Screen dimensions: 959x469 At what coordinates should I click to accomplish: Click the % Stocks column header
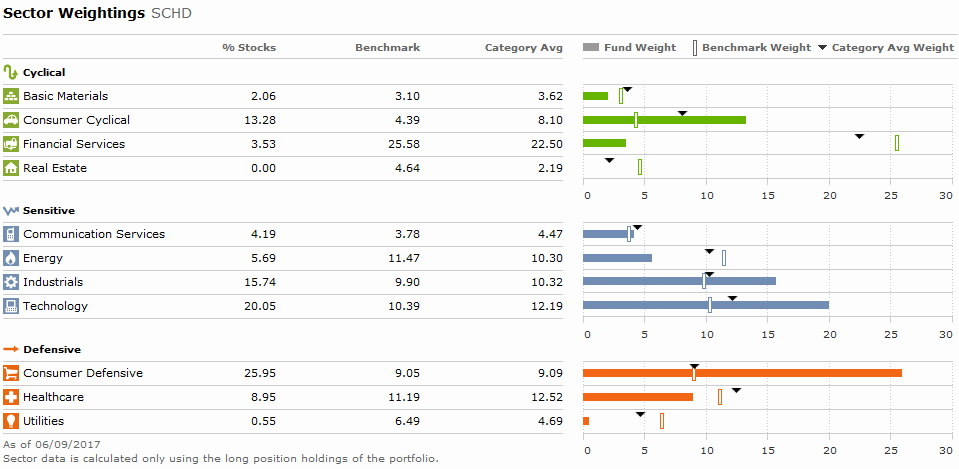click(249, 48)
